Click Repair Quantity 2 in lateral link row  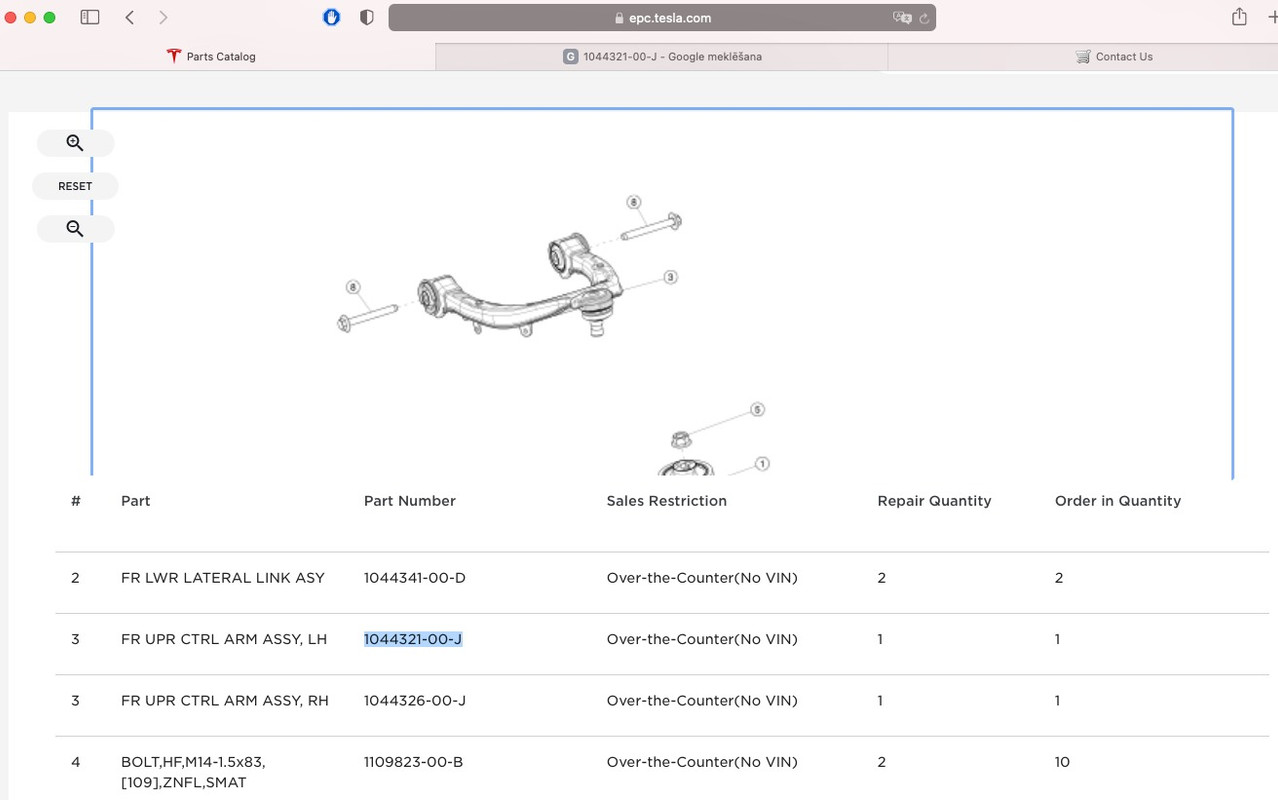(881, 578)
